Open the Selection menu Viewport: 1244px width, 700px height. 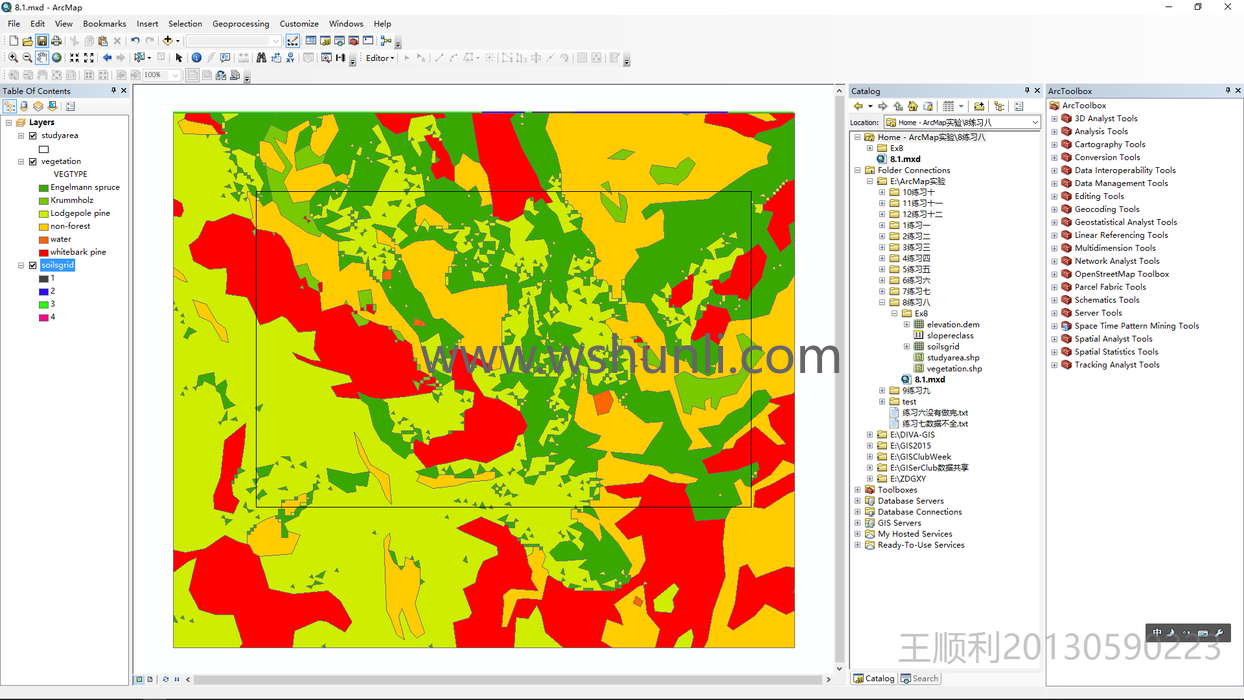185,24
